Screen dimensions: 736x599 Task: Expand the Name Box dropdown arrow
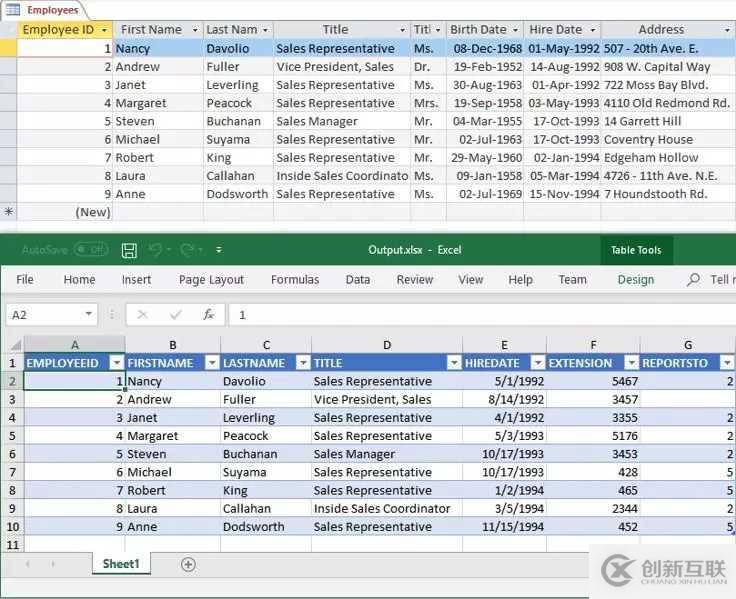[89, 314]
